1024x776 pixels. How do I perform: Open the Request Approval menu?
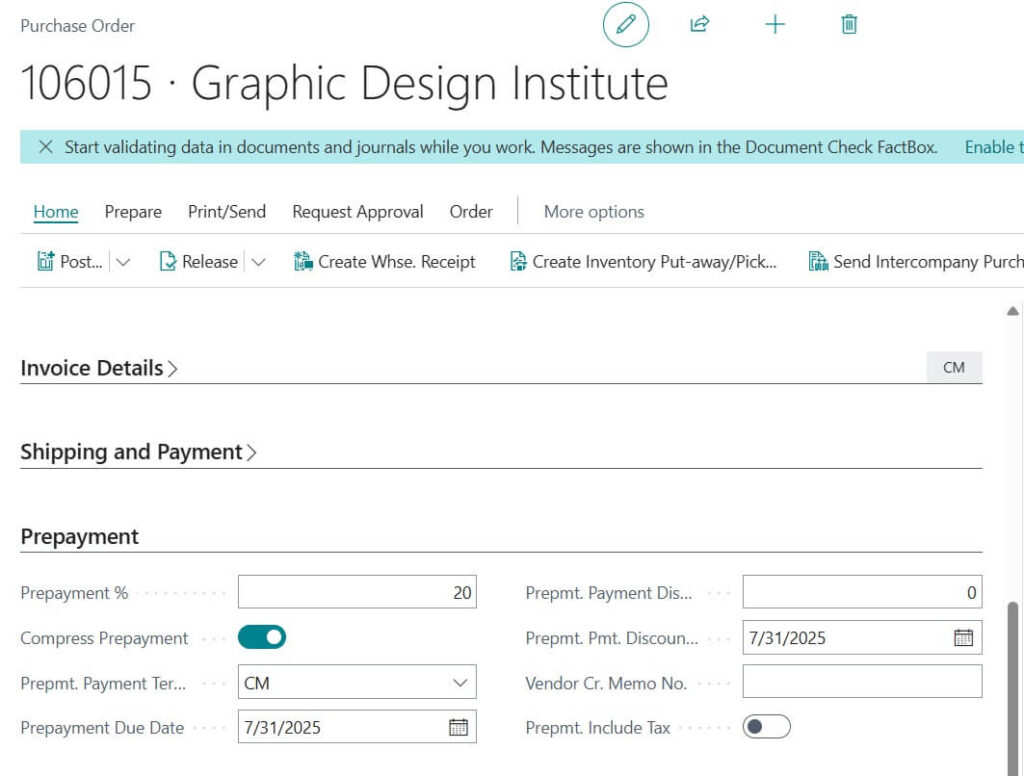357,212
